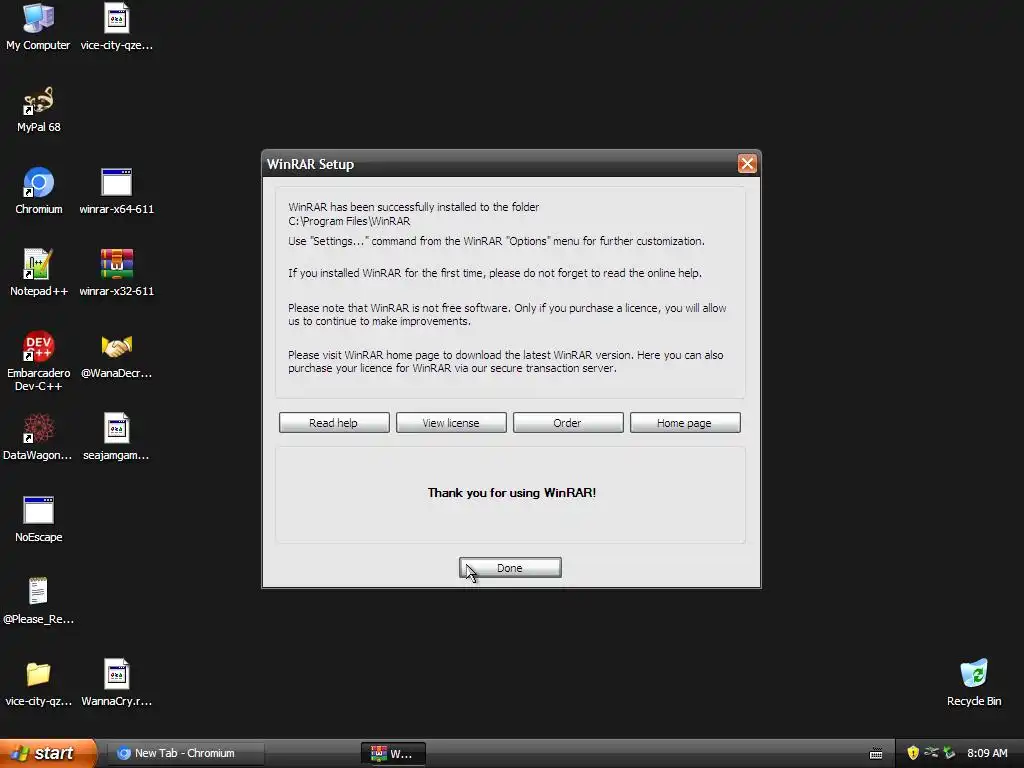Click the yellow security shield tray icon

point(913,753)
